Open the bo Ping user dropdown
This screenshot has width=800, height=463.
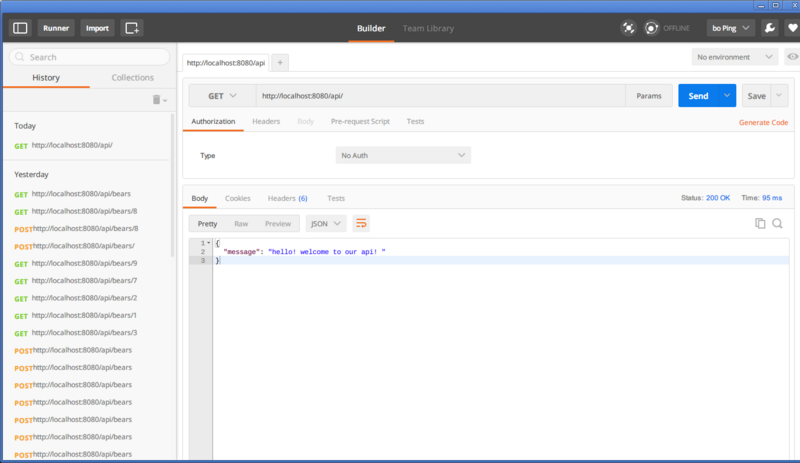click(x=731, y=28)
